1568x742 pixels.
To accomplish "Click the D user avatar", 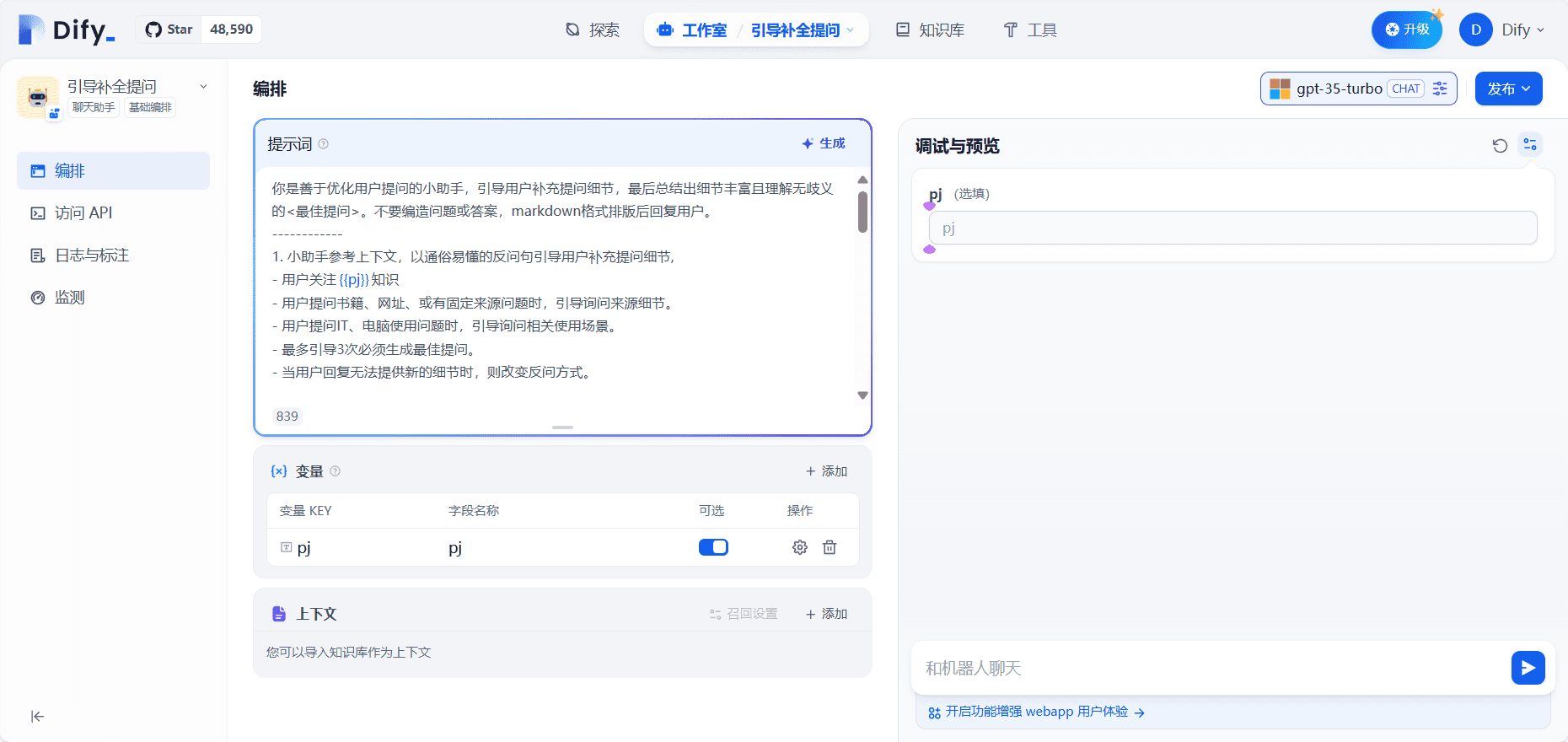I will pos(1476,30).
